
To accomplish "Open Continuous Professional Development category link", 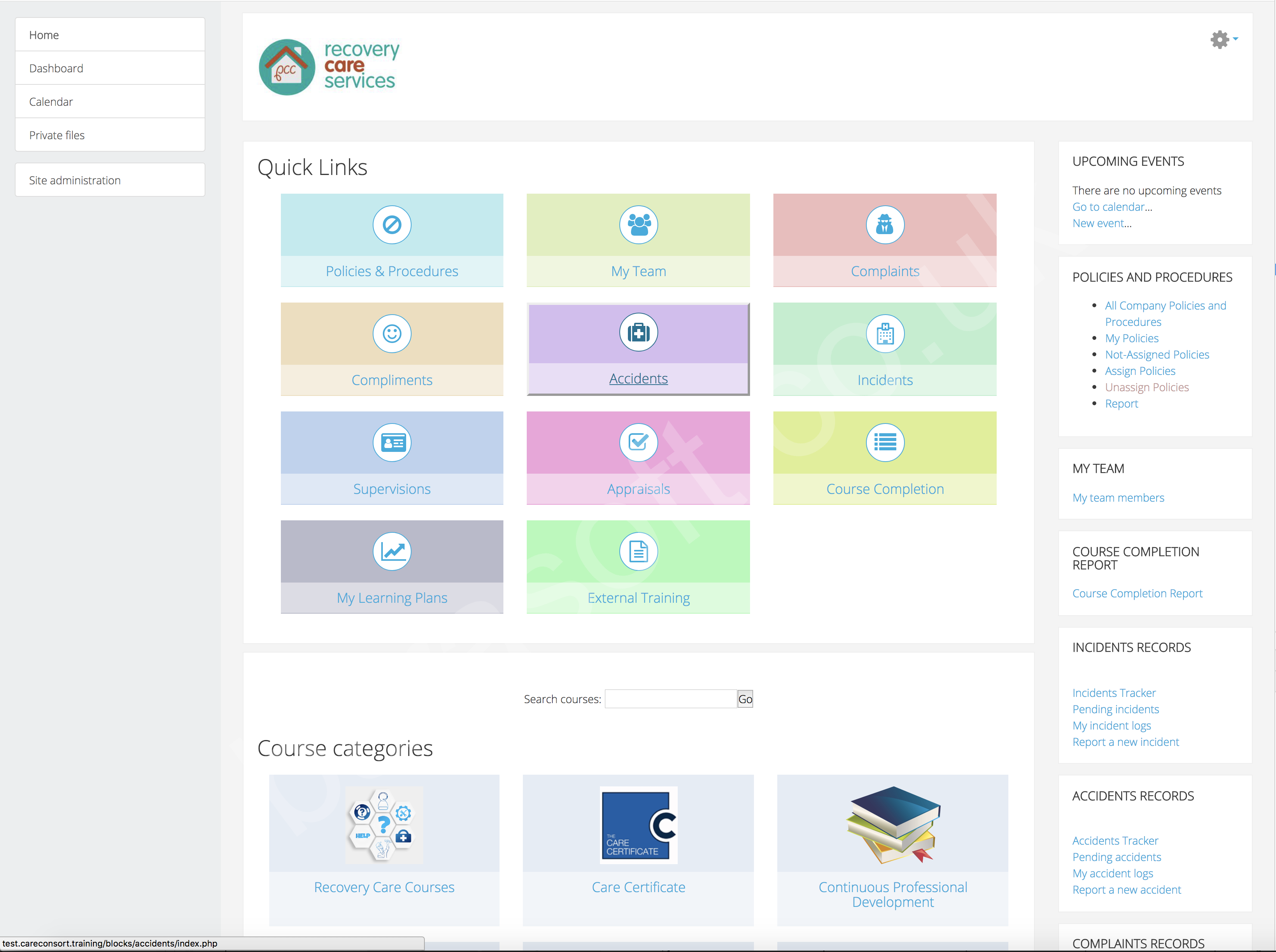I will (x=893, y=895).
